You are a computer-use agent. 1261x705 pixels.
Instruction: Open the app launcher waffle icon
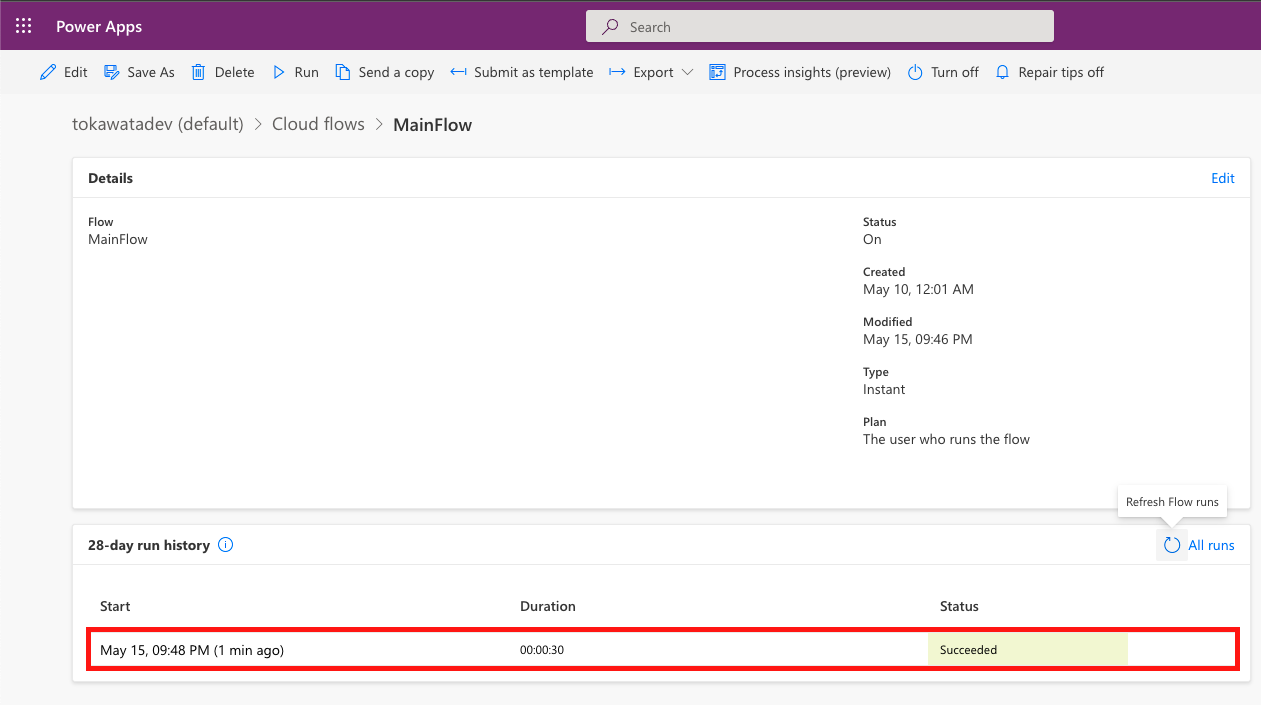click(23, 25)
